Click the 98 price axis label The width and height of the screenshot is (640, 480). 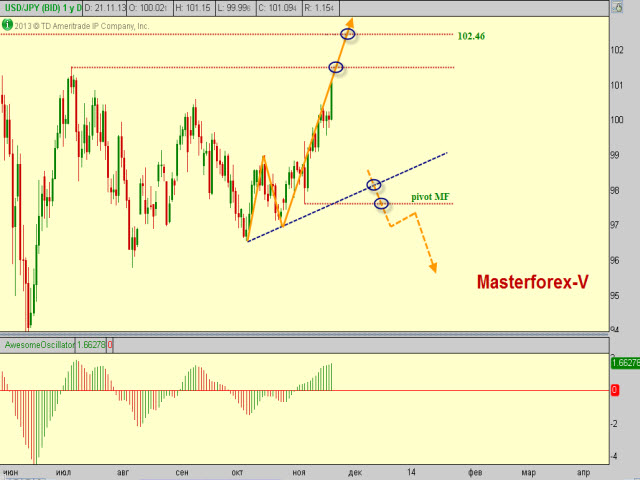(x=614, y=190)
